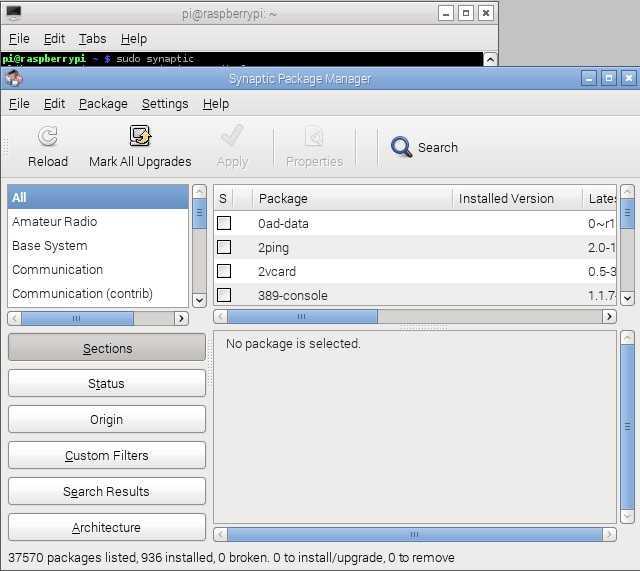Select the Base System section

click(98, 246)
